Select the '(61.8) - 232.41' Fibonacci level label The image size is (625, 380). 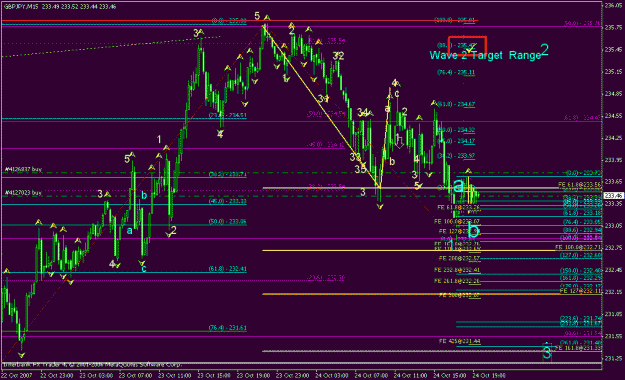(x=228, y=269)
